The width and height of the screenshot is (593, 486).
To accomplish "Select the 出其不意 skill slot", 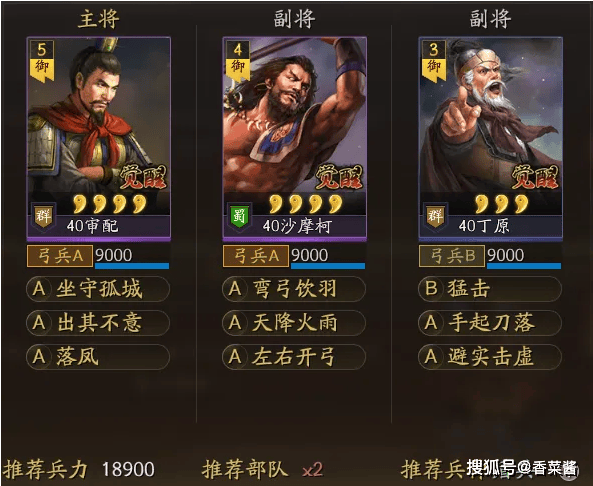I will click(98, 323).
